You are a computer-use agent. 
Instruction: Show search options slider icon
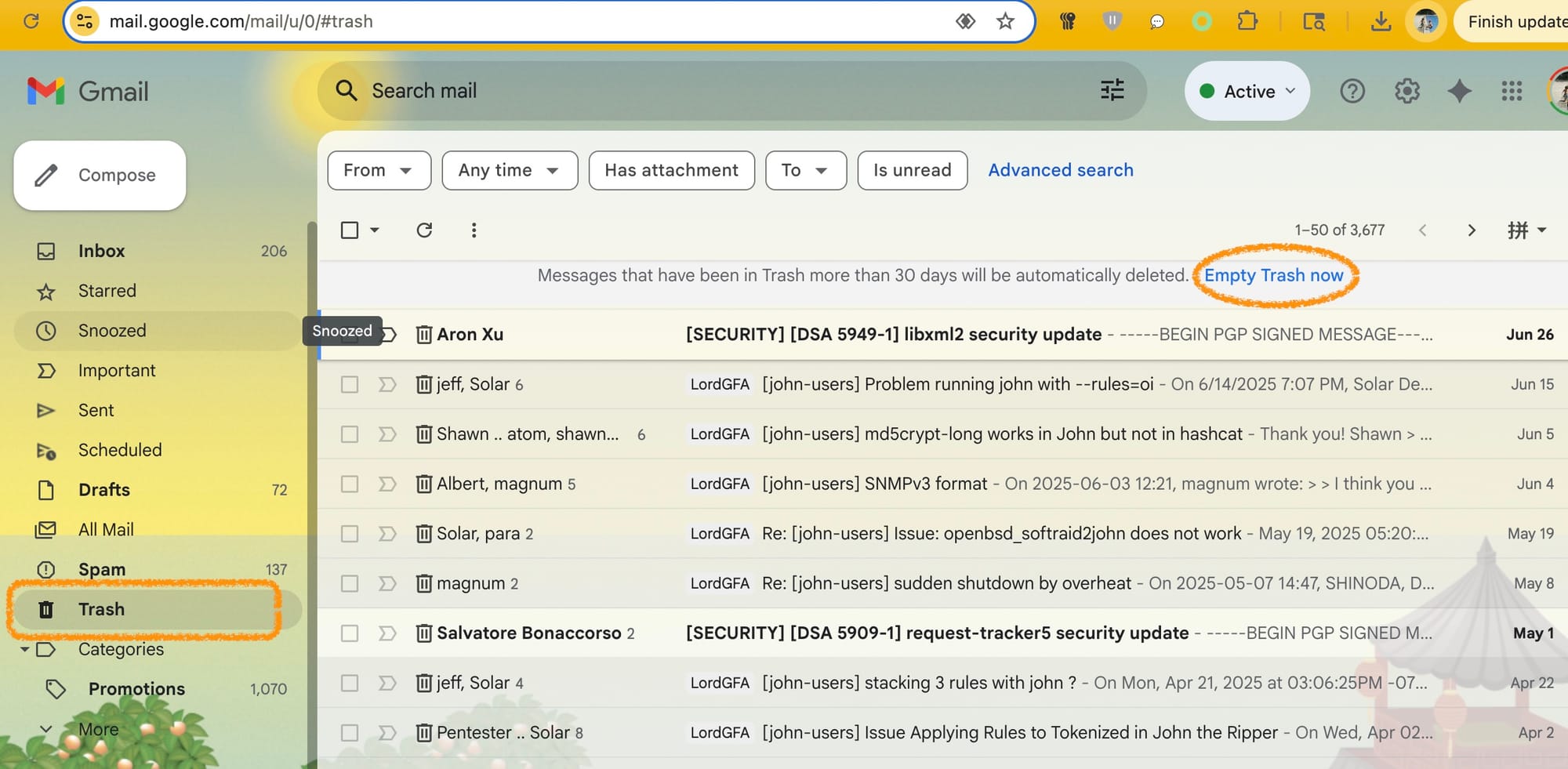point(1112,91)
